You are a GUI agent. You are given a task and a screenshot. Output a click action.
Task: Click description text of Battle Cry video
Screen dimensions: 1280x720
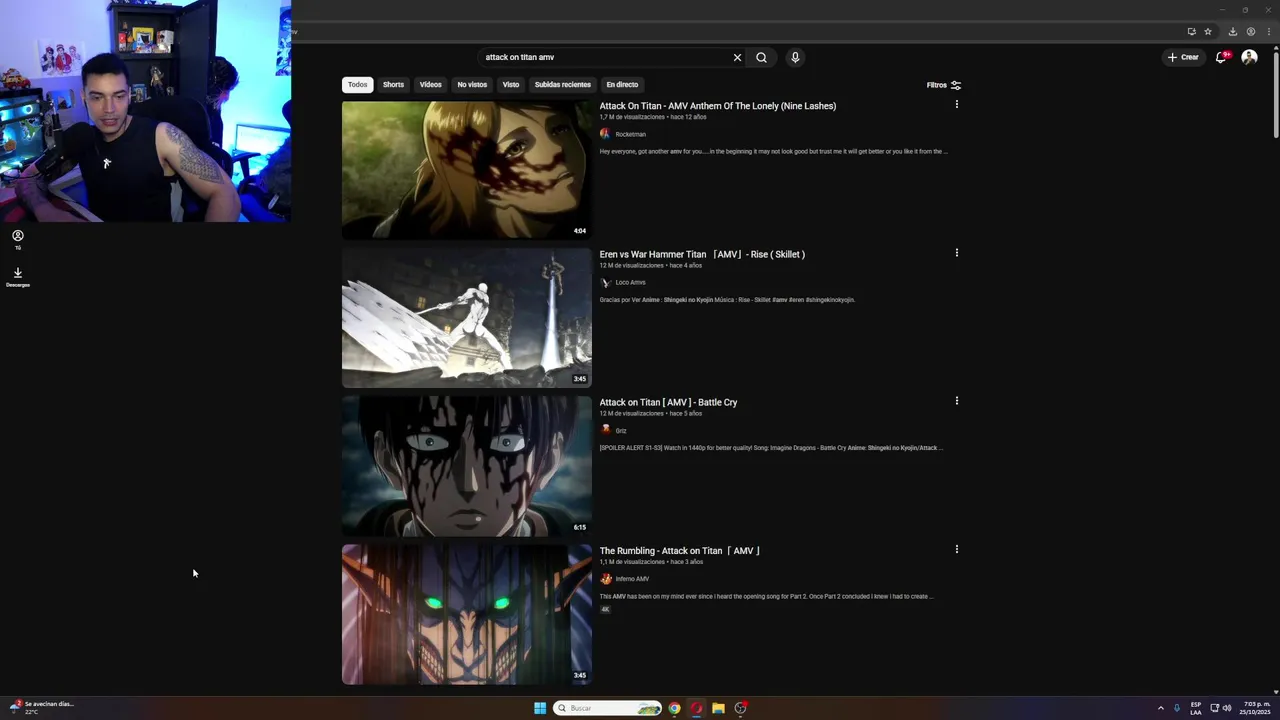tap(771, 448)
